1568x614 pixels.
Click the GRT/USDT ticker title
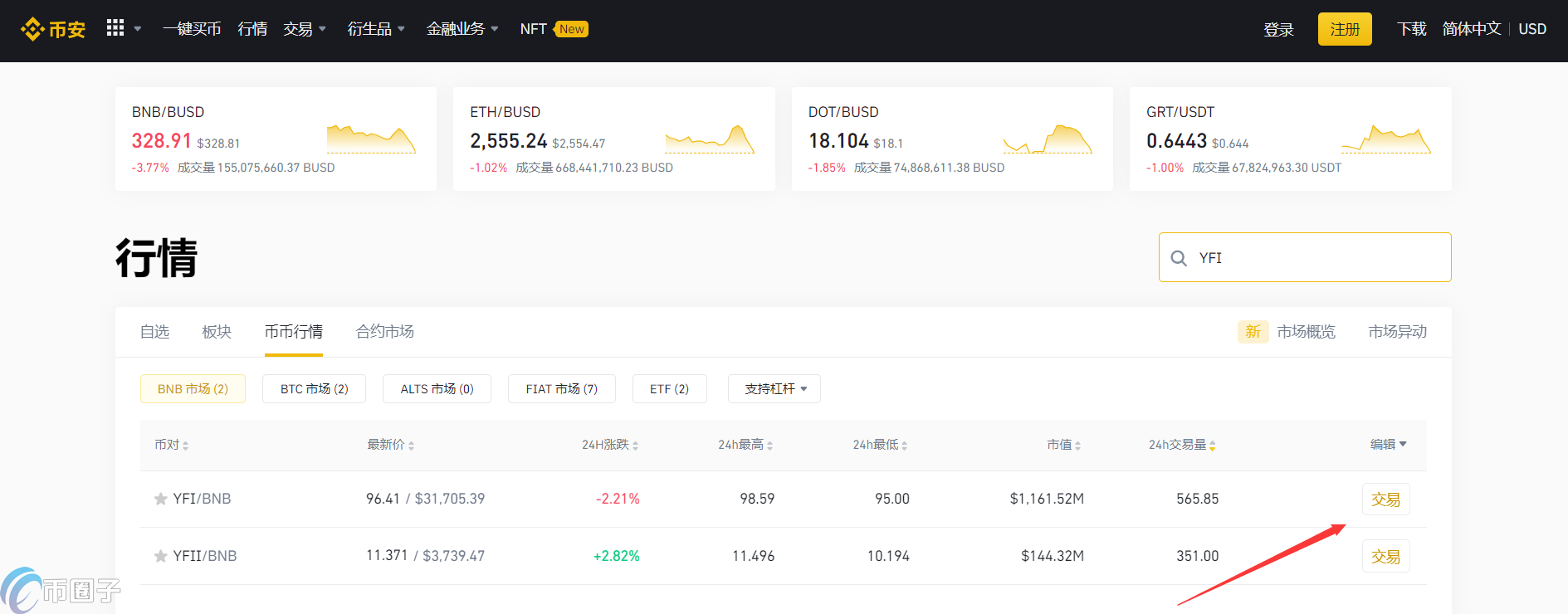1180,112
